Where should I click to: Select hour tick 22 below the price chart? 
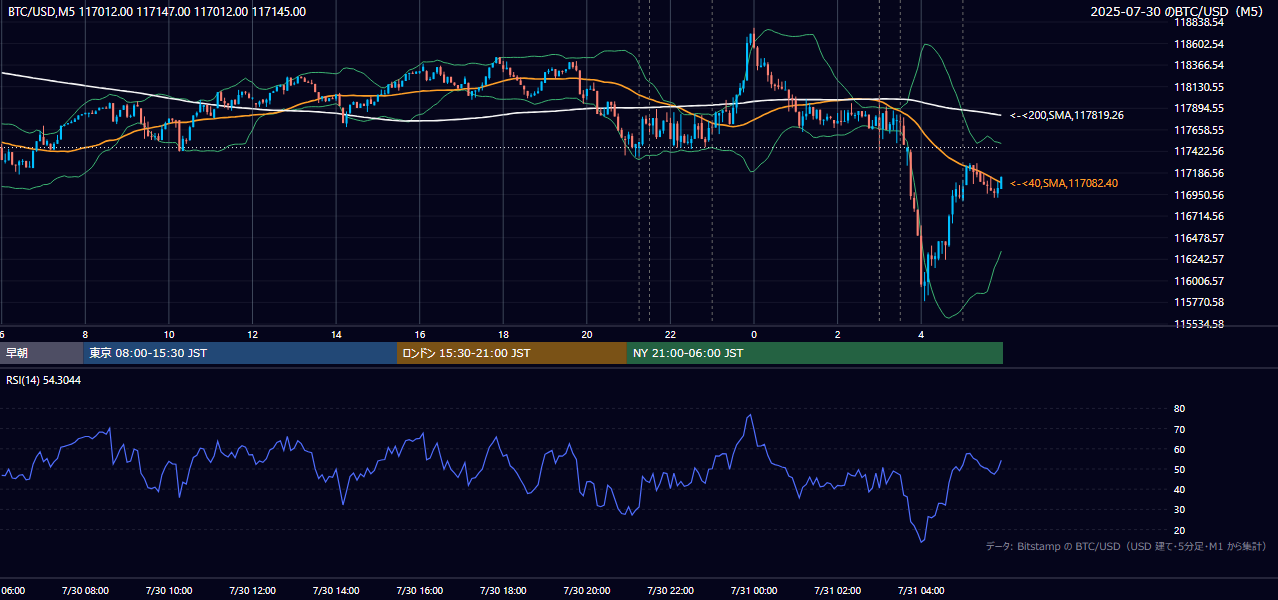(670, 334)
